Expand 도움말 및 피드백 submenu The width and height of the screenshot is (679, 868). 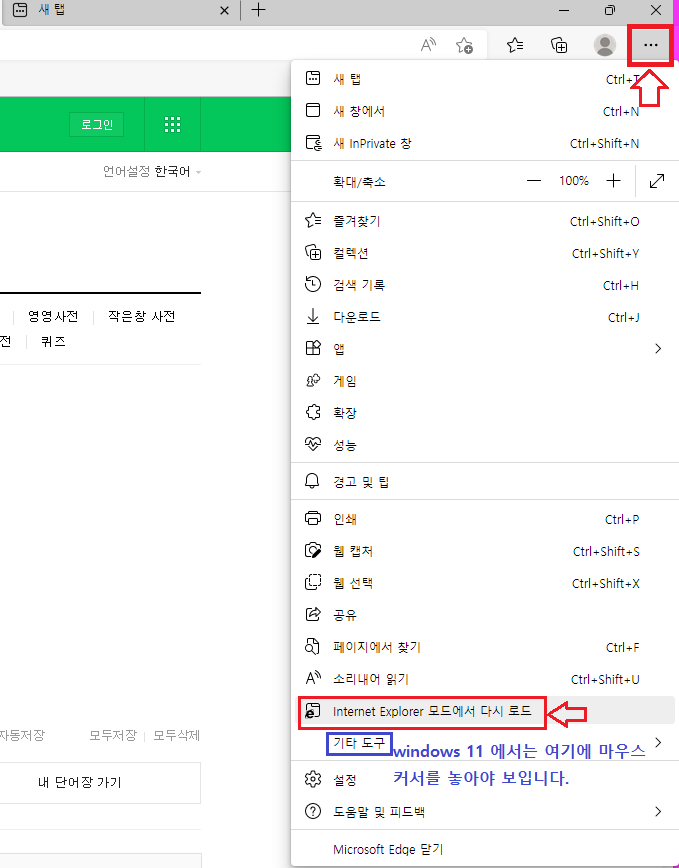click(x=483, y=812)
